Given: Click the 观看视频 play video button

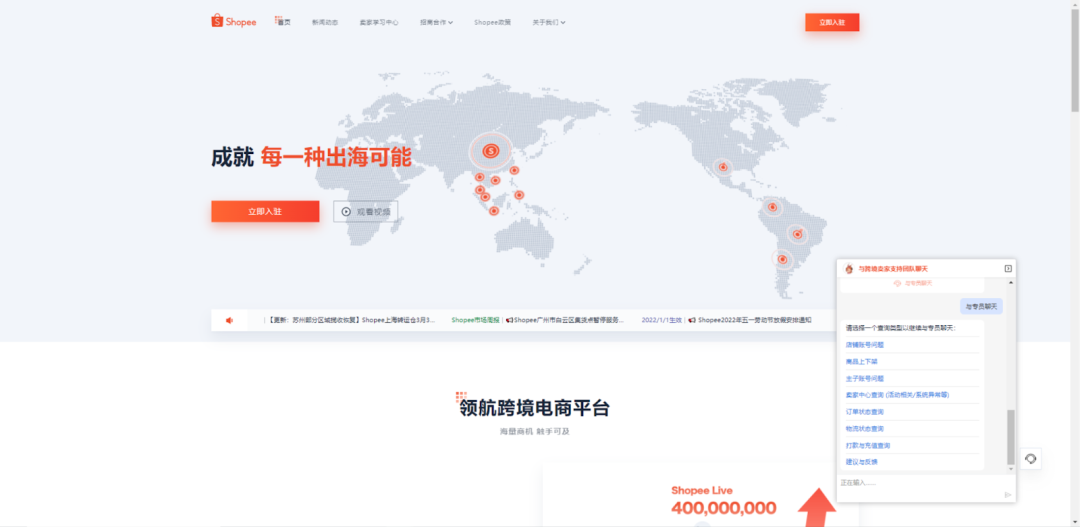Looking at the screenshot, I should point(365,211).
